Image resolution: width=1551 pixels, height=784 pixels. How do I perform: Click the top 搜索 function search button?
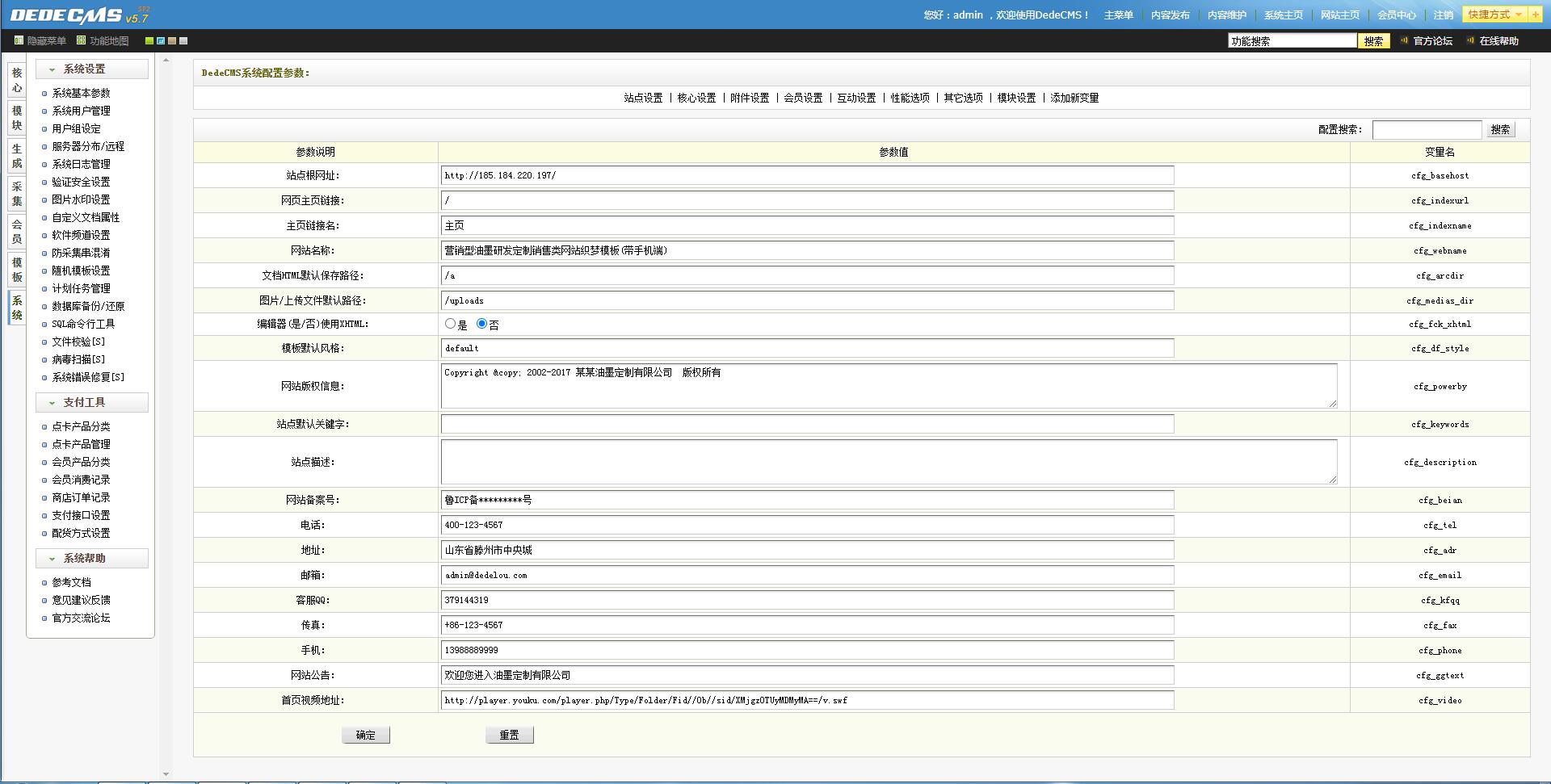(1374, 40)
